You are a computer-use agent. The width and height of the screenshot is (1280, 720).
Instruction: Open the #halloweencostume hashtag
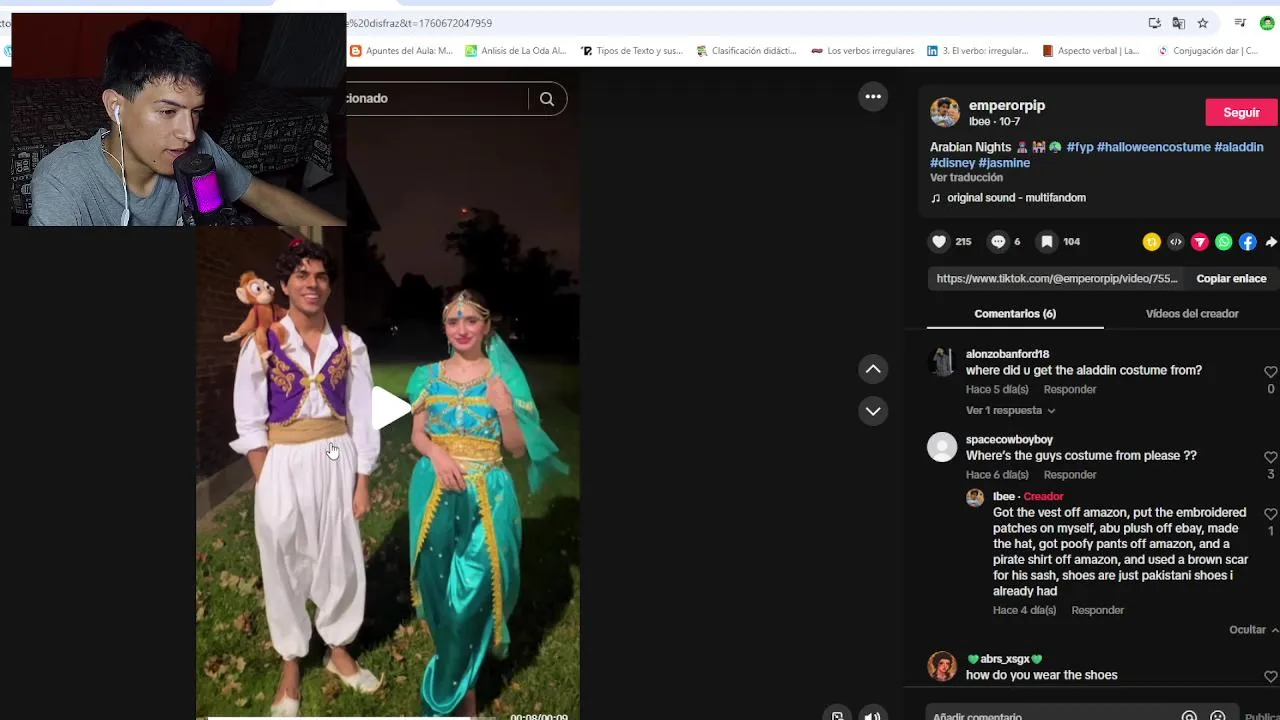point(1154,147)
